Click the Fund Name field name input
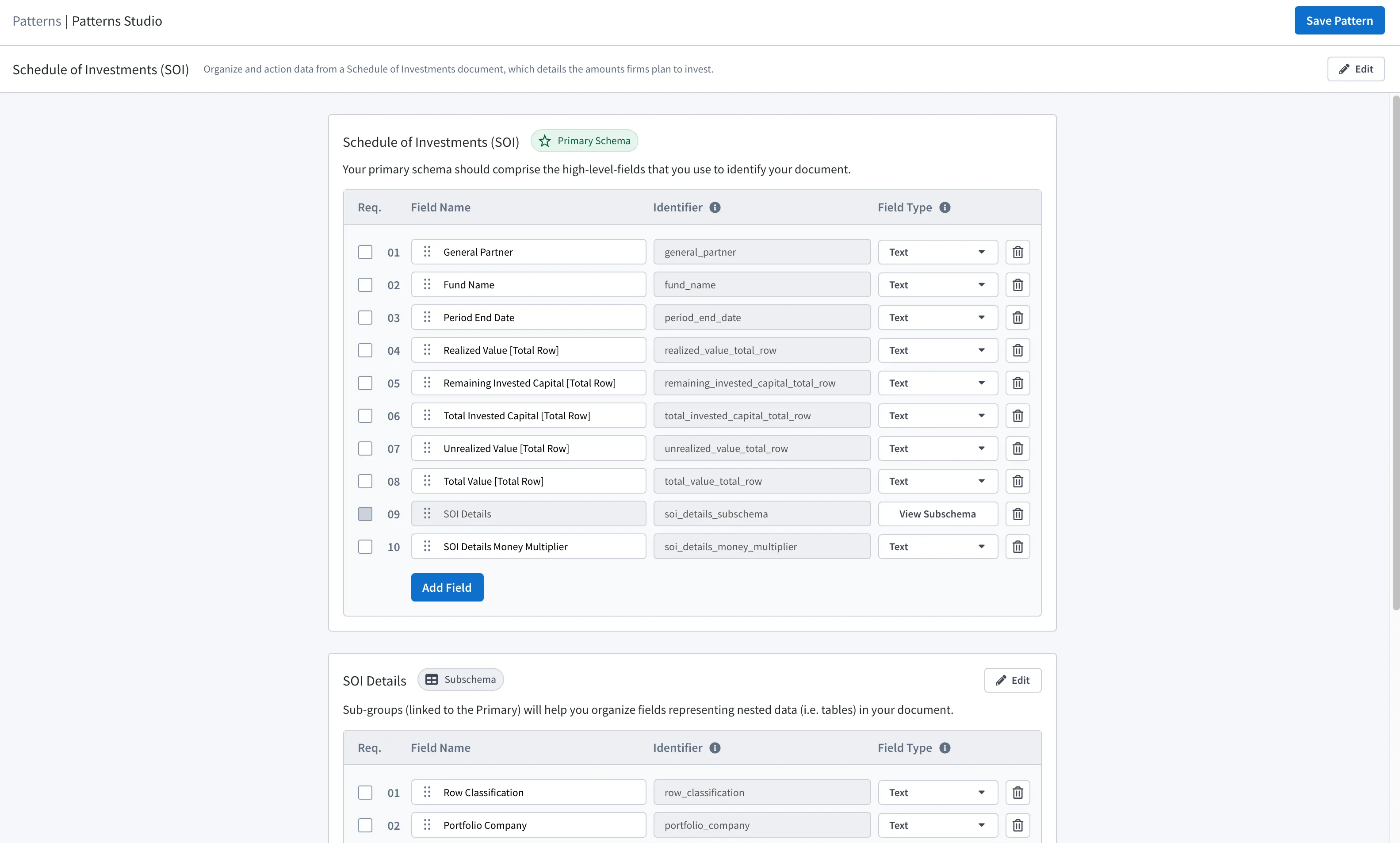 coord(529,284)
